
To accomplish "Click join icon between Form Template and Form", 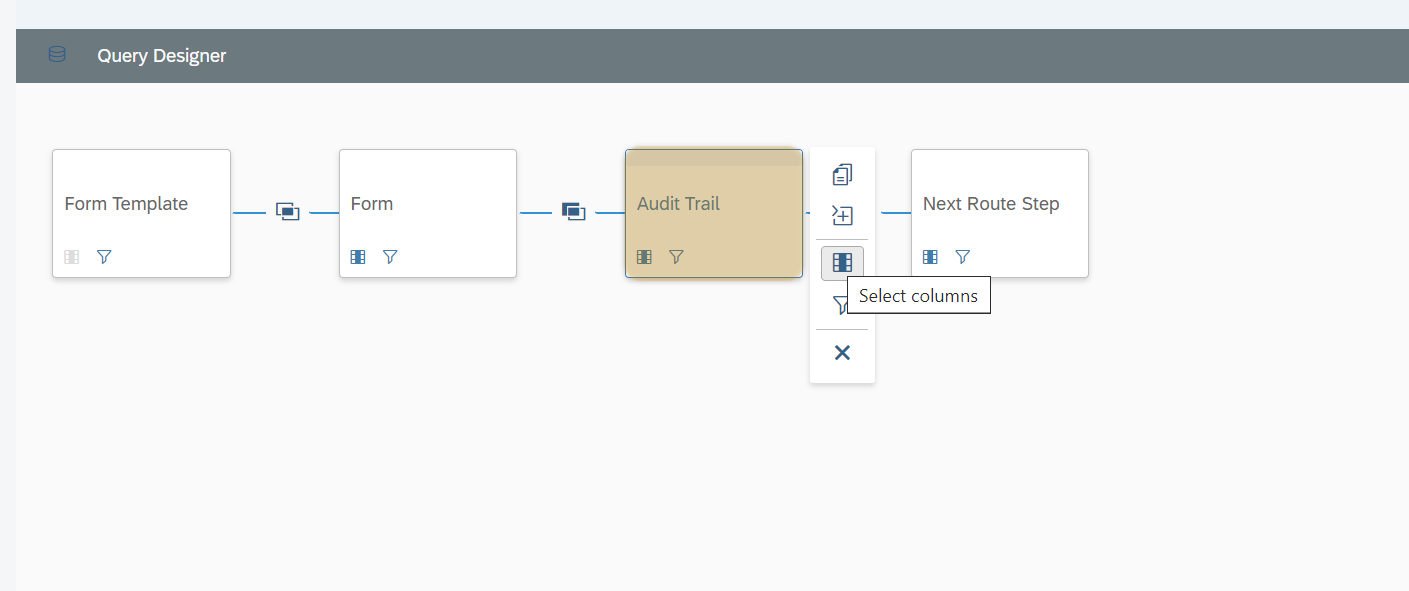I will coord(287,212).
